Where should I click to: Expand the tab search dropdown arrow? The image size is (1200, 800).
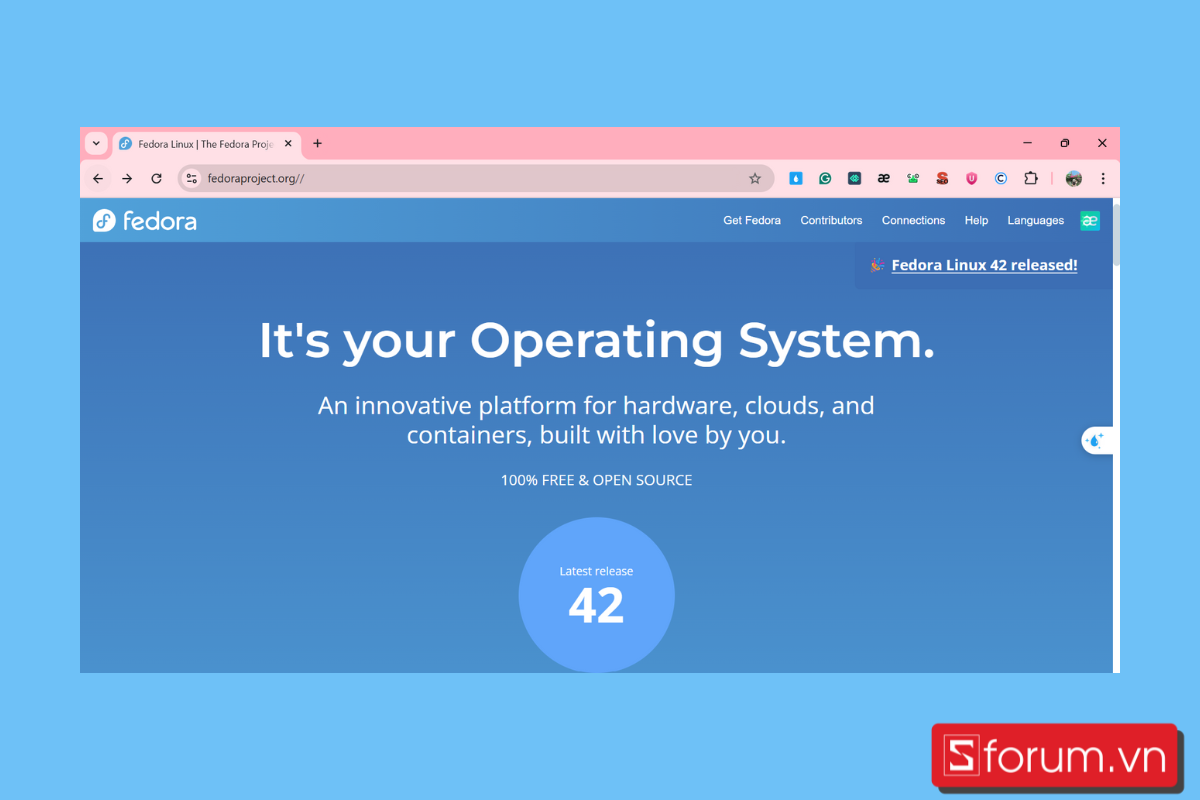point(96,143)
